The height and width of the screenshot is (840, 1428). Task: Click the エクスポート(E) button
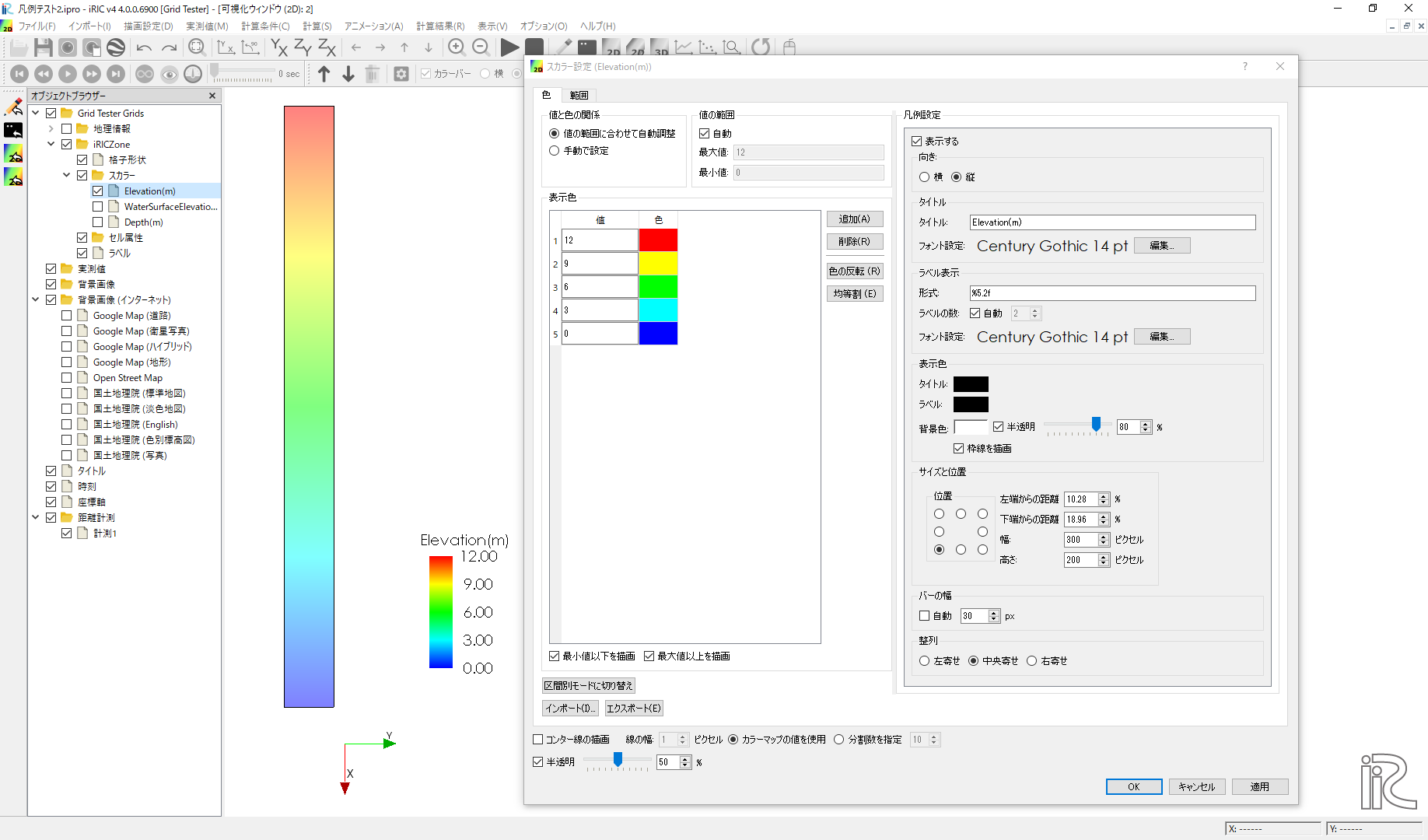pyautogui.click(x=634, y=709)
